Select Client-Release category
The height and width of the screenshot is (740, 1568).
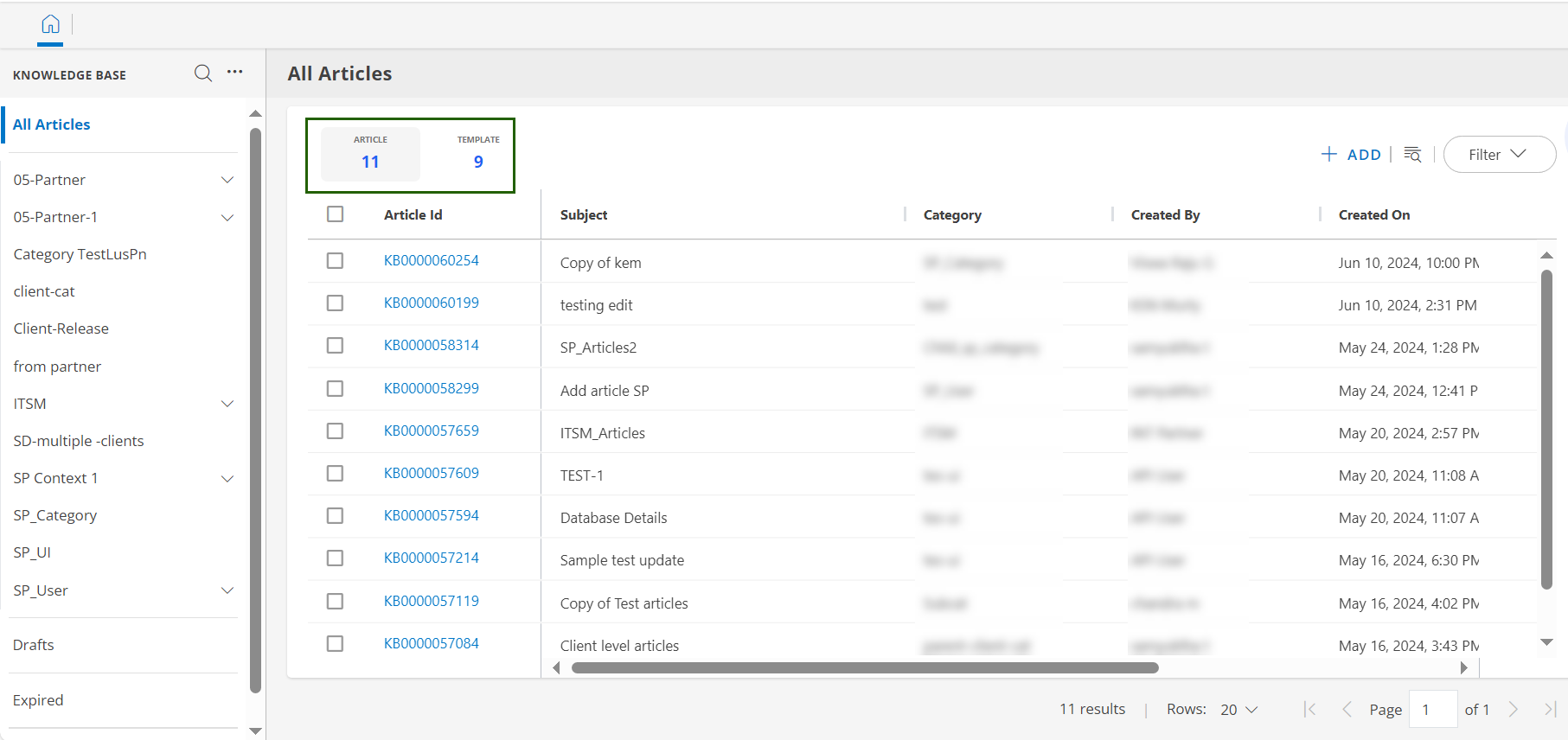61,329
